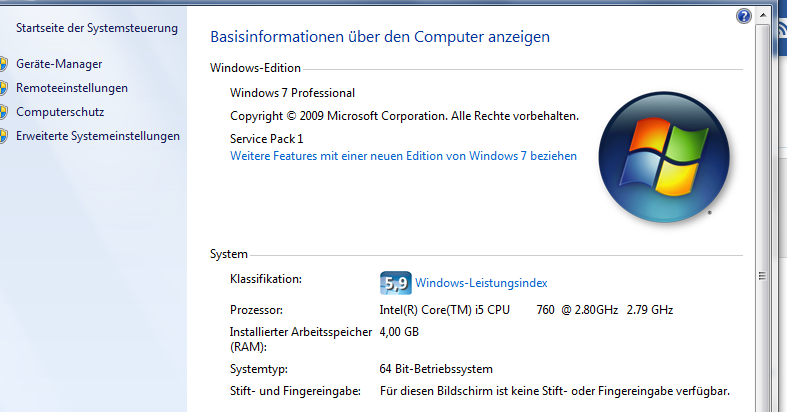Open the Geräte-Manager link
787x412 pixels.
pyautogui.click(x=59, y=64)
